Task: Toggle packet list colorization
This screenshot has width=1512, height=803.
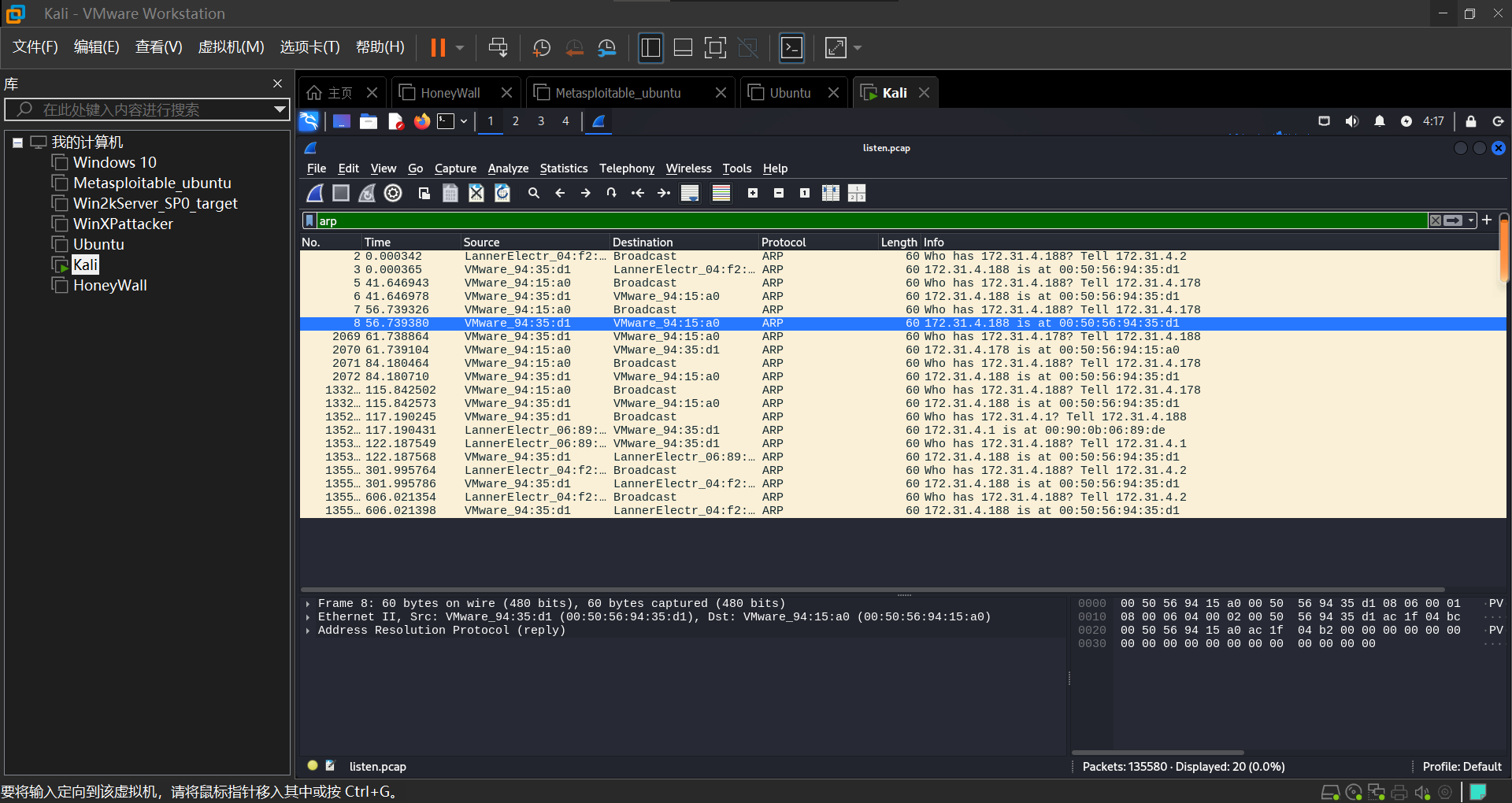Action: (721, 193)
